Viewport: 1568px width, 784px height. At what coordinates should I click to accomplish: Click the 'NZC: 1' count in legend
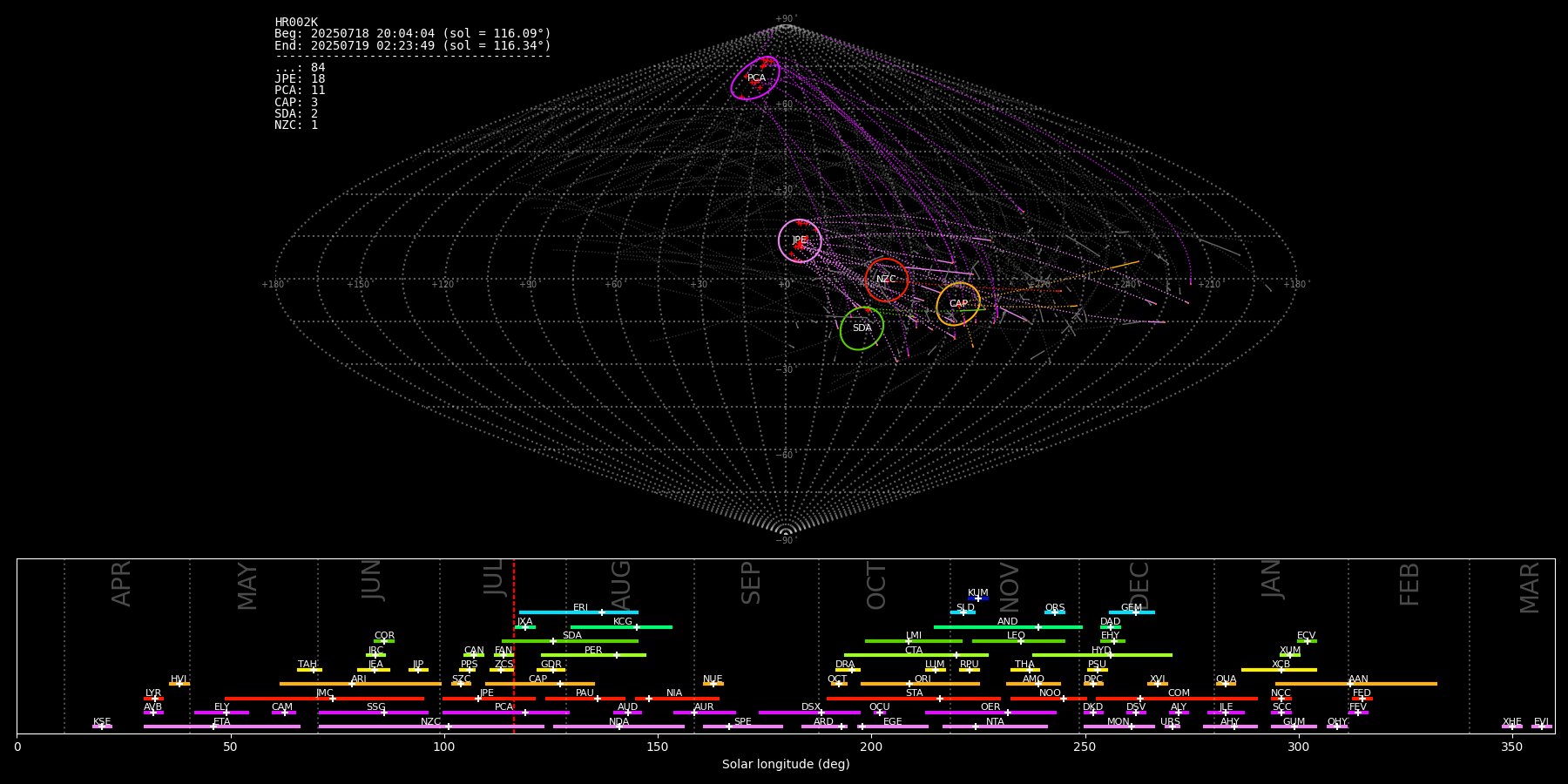pos(296,125)
